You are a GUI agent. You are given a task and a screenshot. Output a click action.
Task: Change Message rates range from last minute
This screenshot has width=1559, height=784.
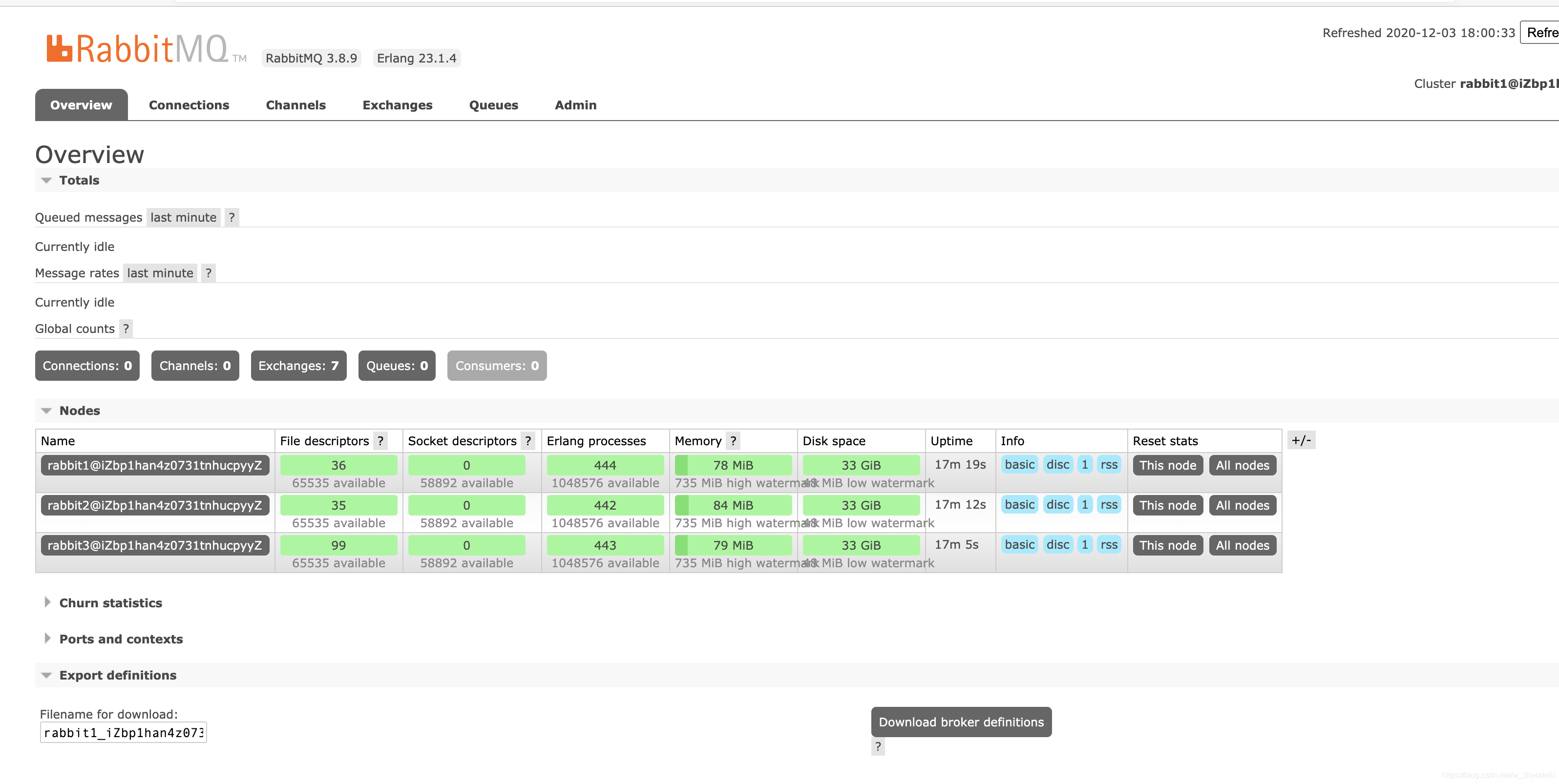click(x=160, y=273)
